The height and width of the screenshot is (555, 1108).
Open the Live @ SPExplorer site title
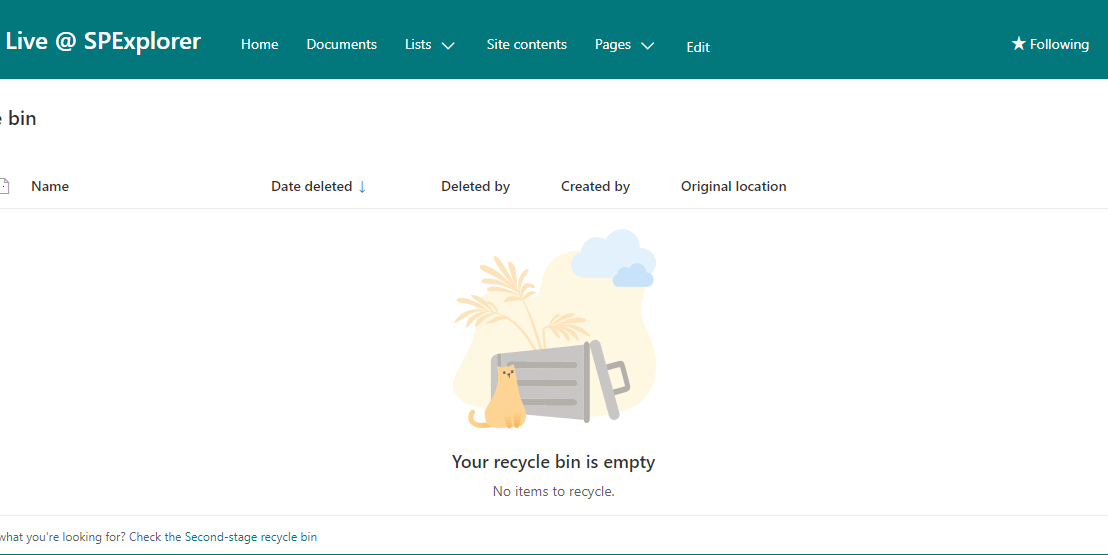point(103,41)
